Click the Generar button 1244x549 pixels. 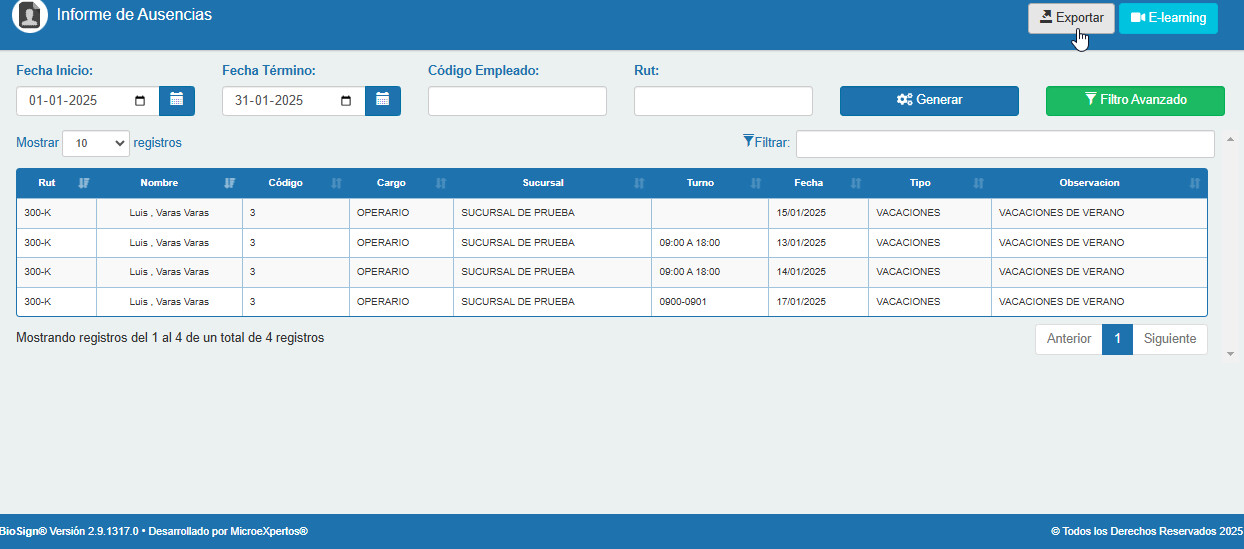point(929,100)
